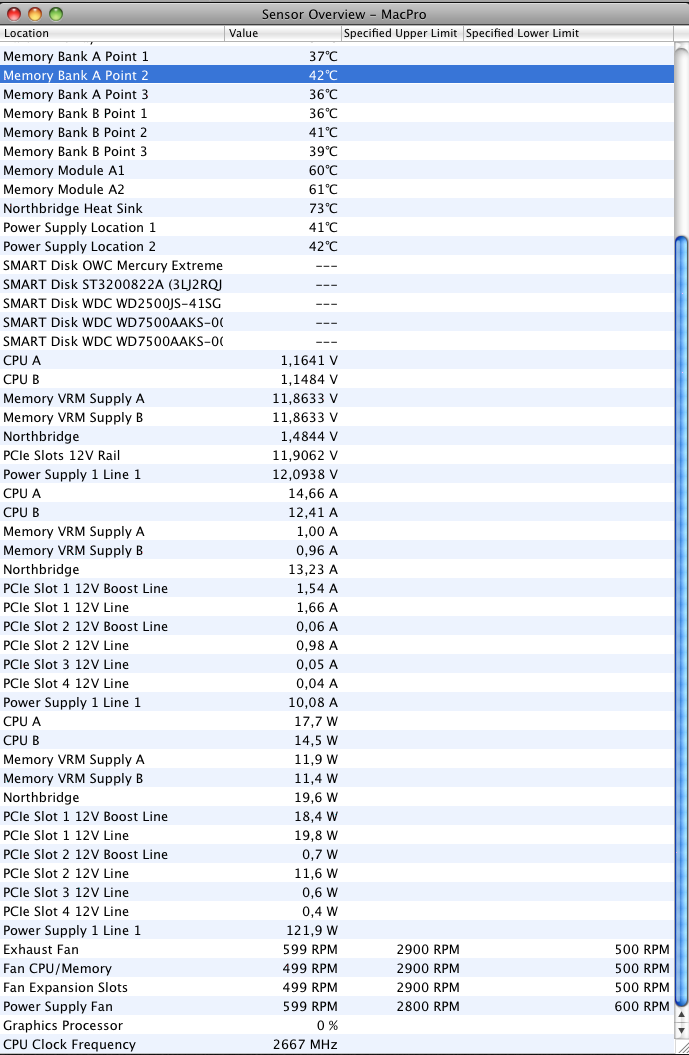Select the Fan CPU/Memory row
This screenshot has width=689, height=1055.
tap(336, 968)
